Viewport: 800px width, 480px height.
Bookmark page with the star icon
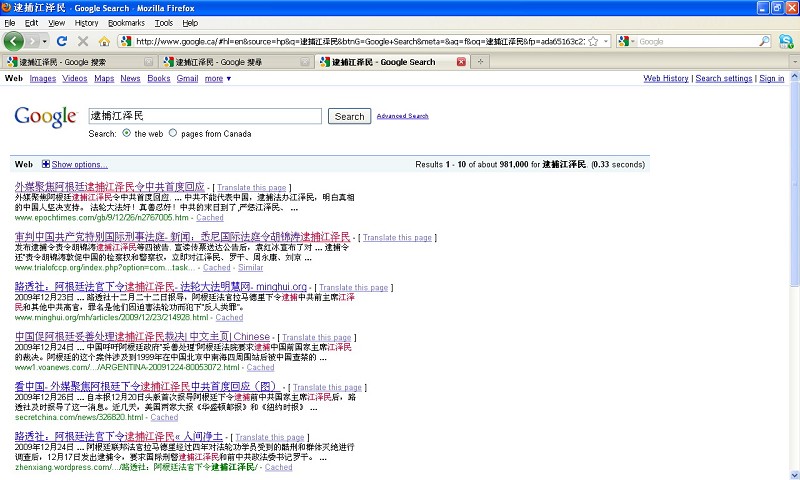[x=593, y=41]
